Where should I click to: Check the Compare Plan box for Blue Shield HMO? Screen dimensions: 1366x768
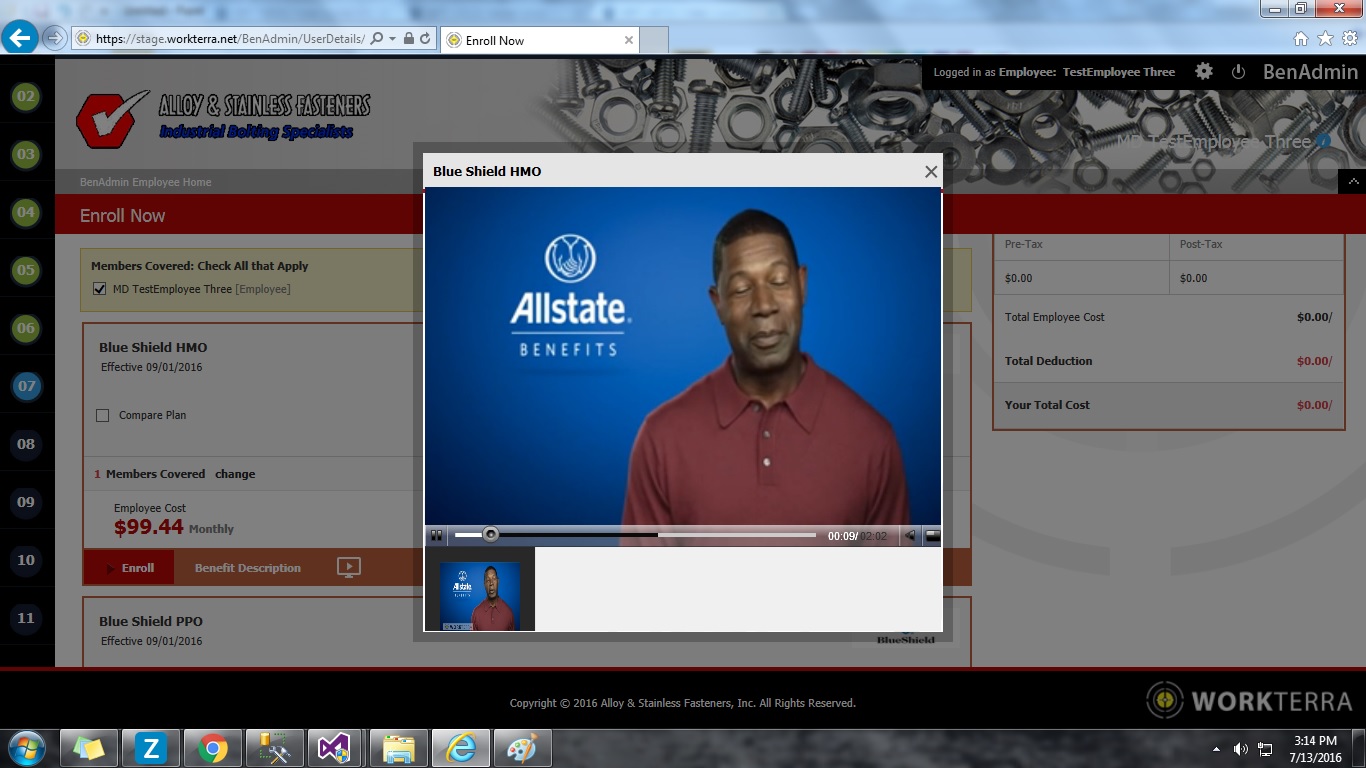102,415
